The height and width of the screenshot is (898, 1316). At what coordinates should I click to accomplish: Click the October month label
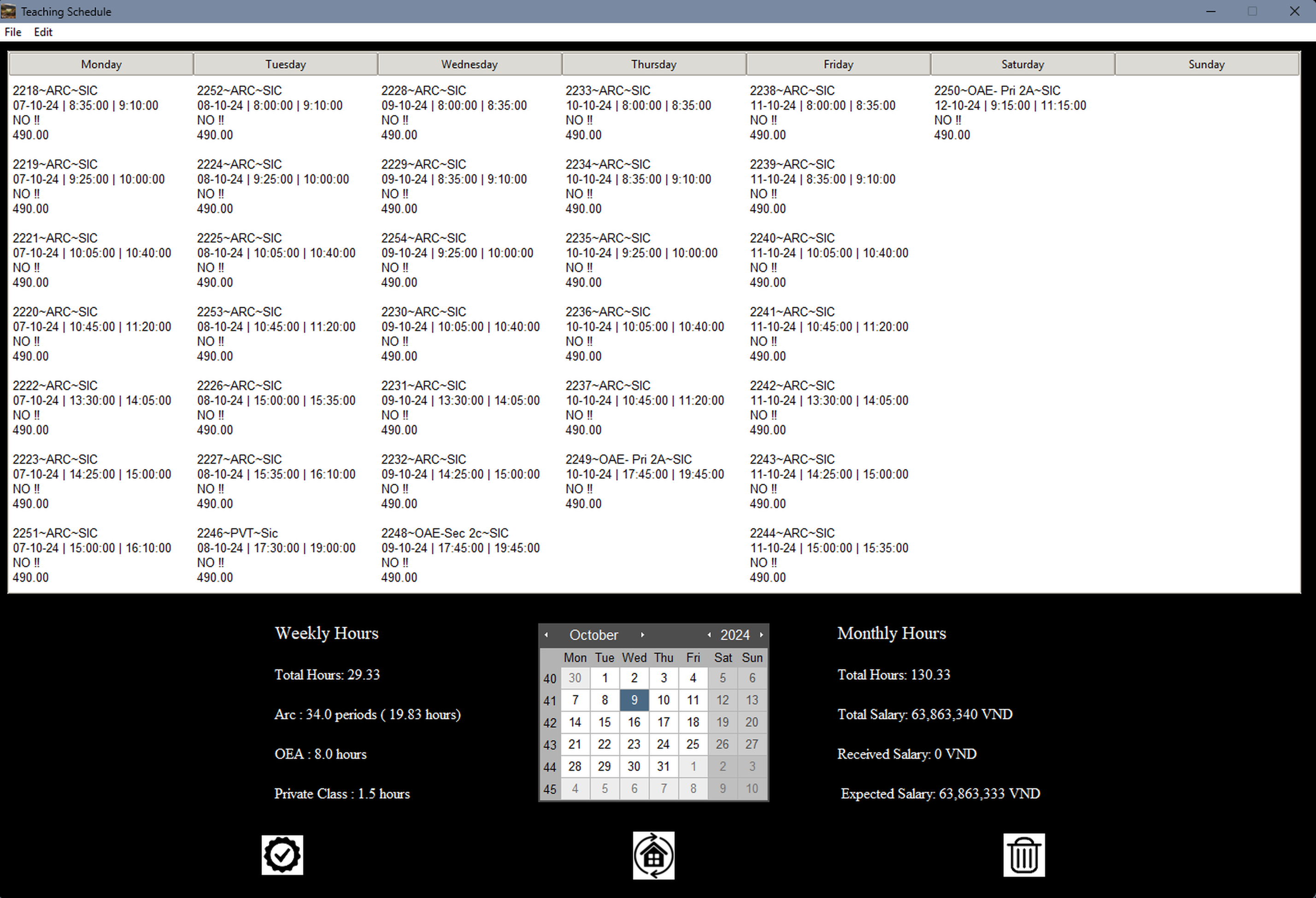593,635
